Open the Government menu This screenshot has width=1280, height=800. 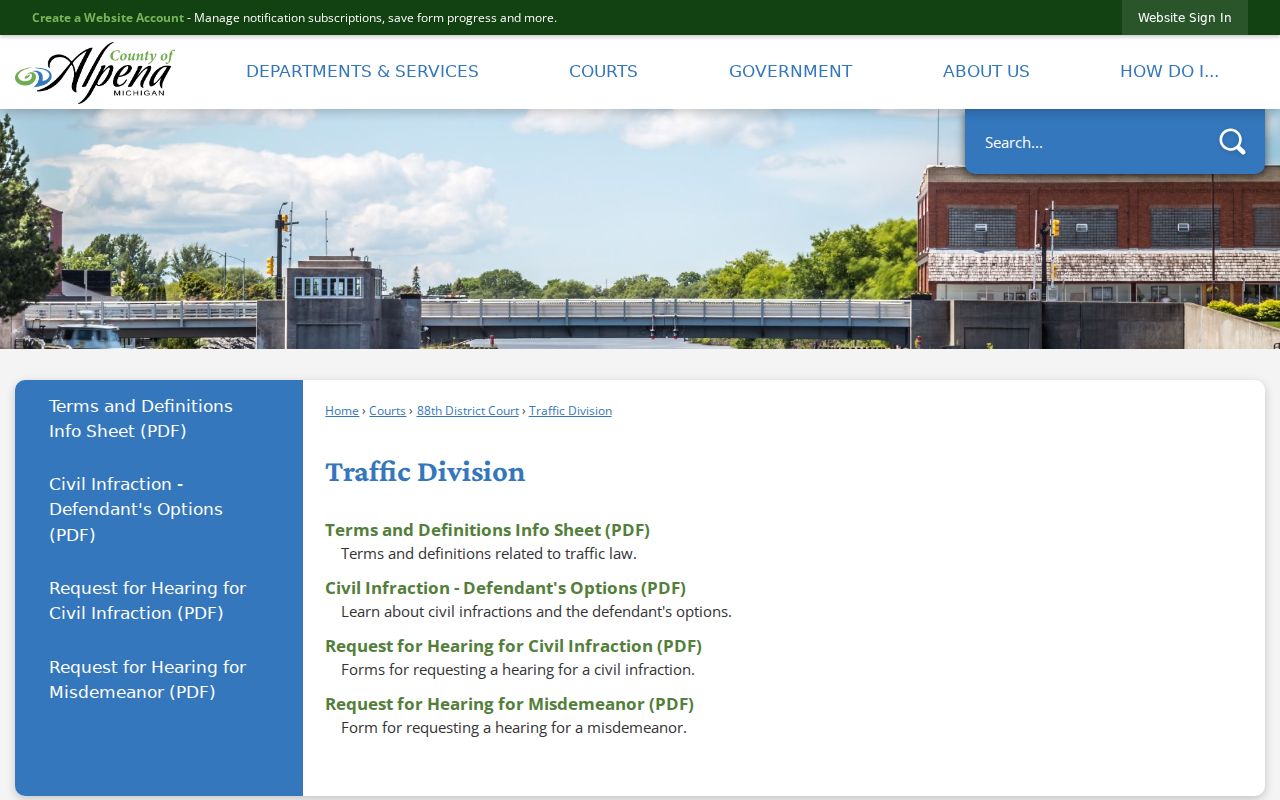click(790, 71)
